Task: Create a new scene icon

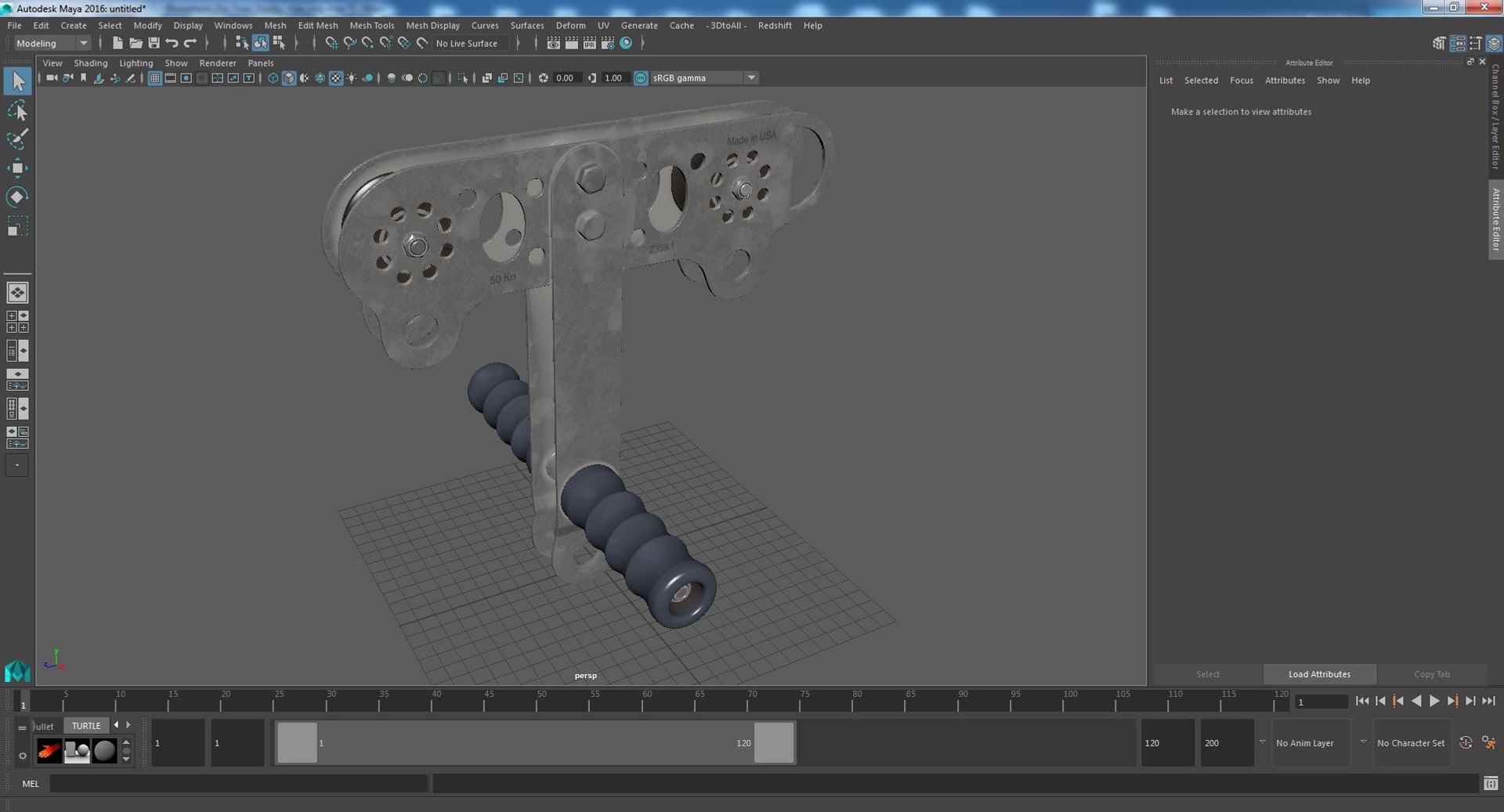Action: coord(117,43)
